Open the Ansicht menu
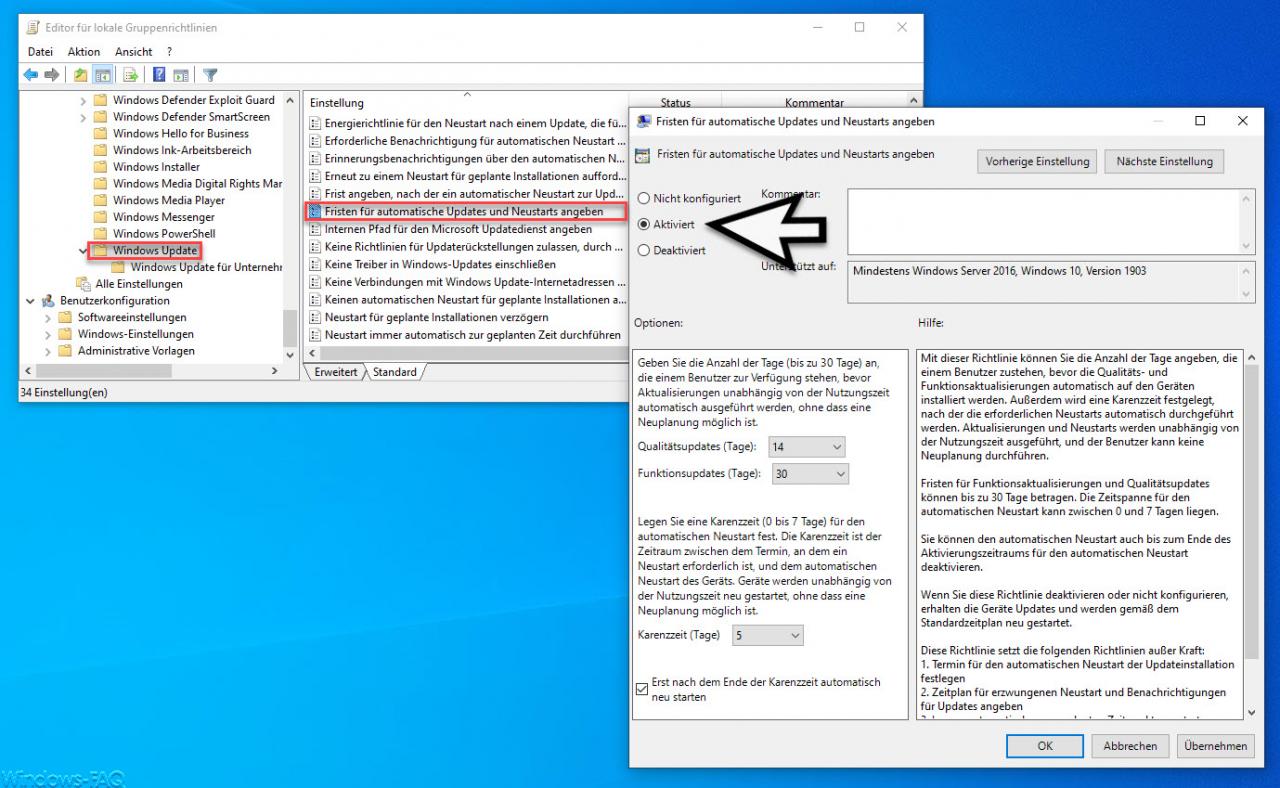Viewport: 1280px width, 788px height. tap(134, 52)
